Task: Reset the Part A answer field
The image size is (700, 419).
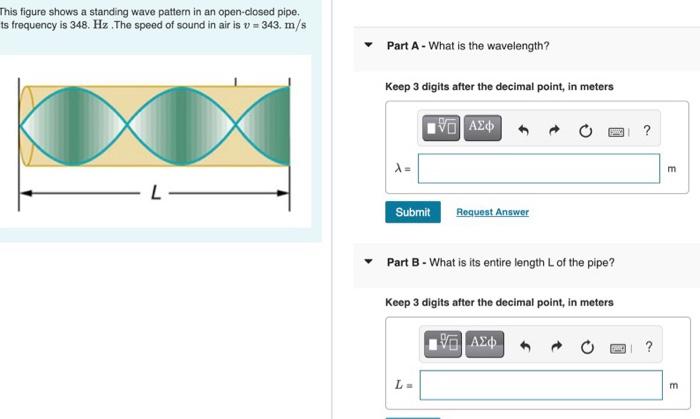Action: pyautogui.click(x=585, y=131)
